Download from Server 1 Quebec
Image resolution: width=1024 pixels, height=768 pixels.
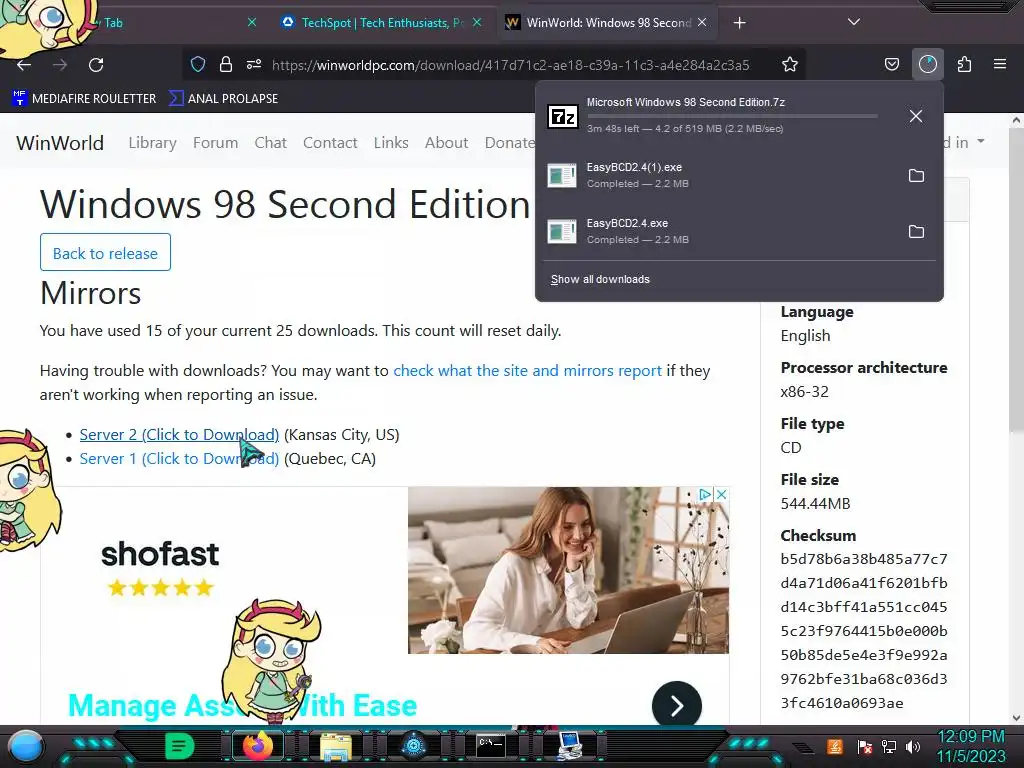(179, 458)
